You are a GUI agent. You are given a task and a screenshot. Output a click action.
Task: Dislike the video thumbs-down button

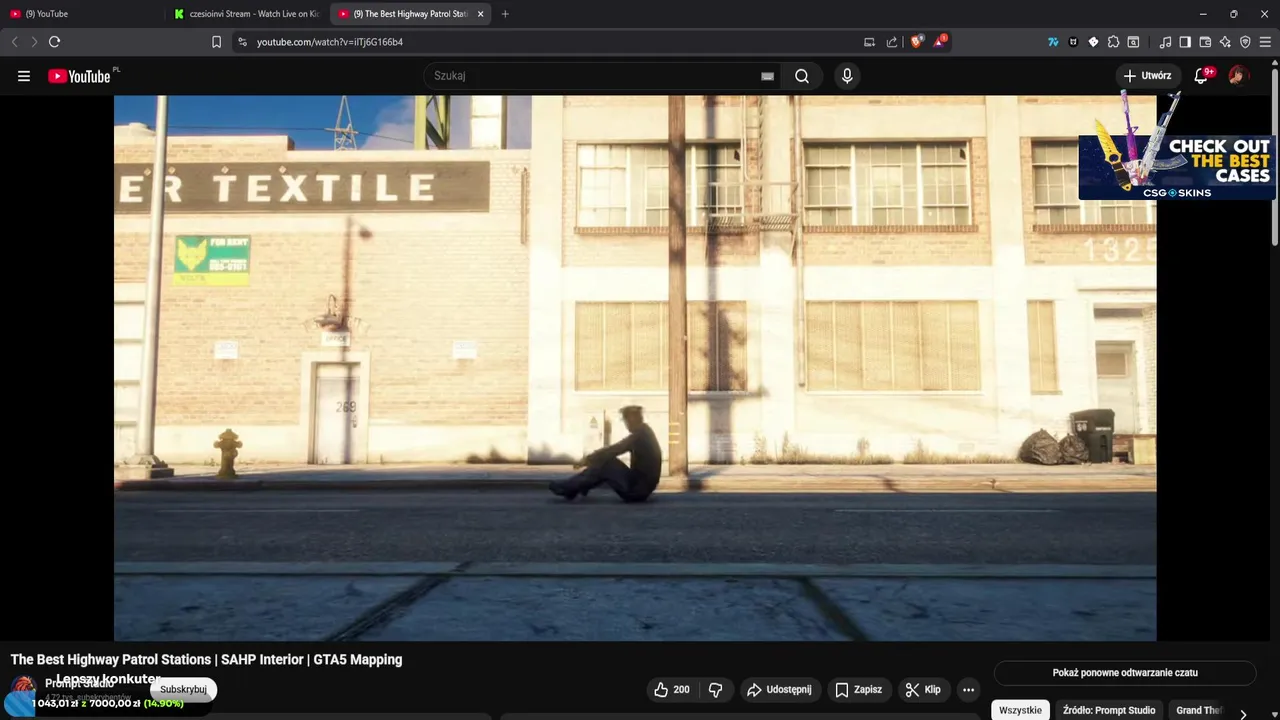point(715,690)
